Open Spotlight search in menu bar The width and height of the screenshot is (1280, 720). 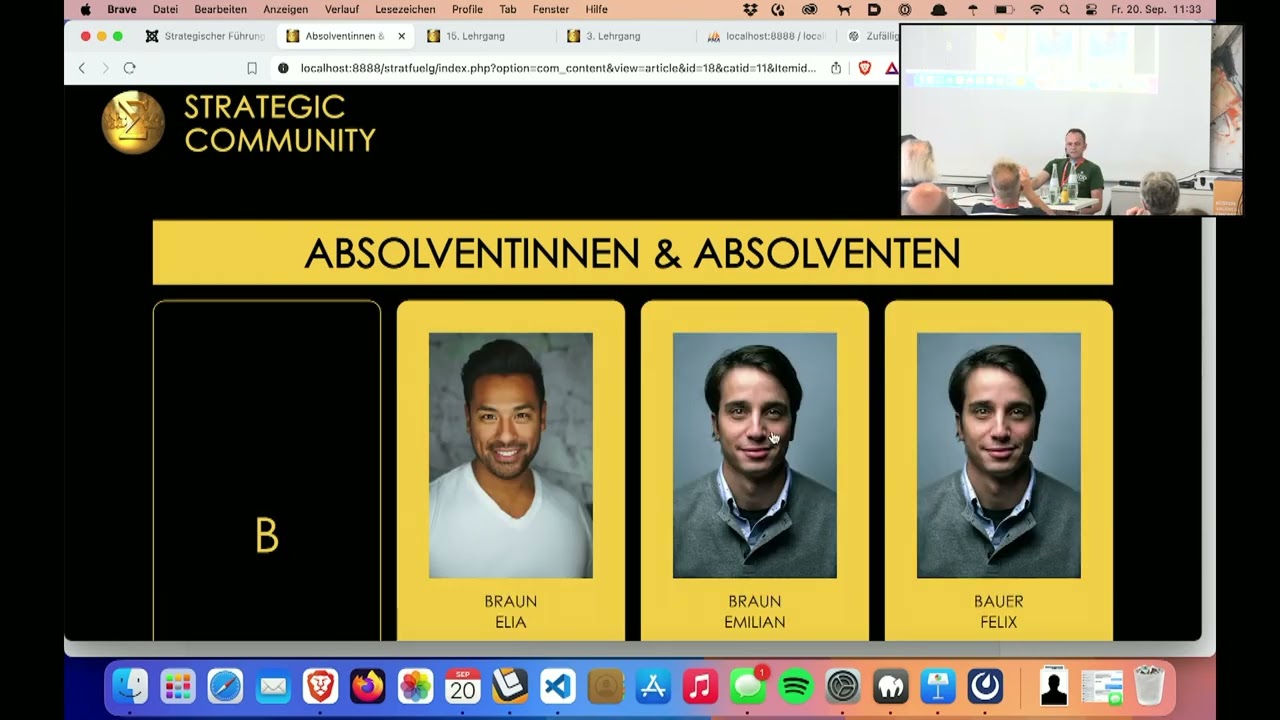click(1064, 10)
